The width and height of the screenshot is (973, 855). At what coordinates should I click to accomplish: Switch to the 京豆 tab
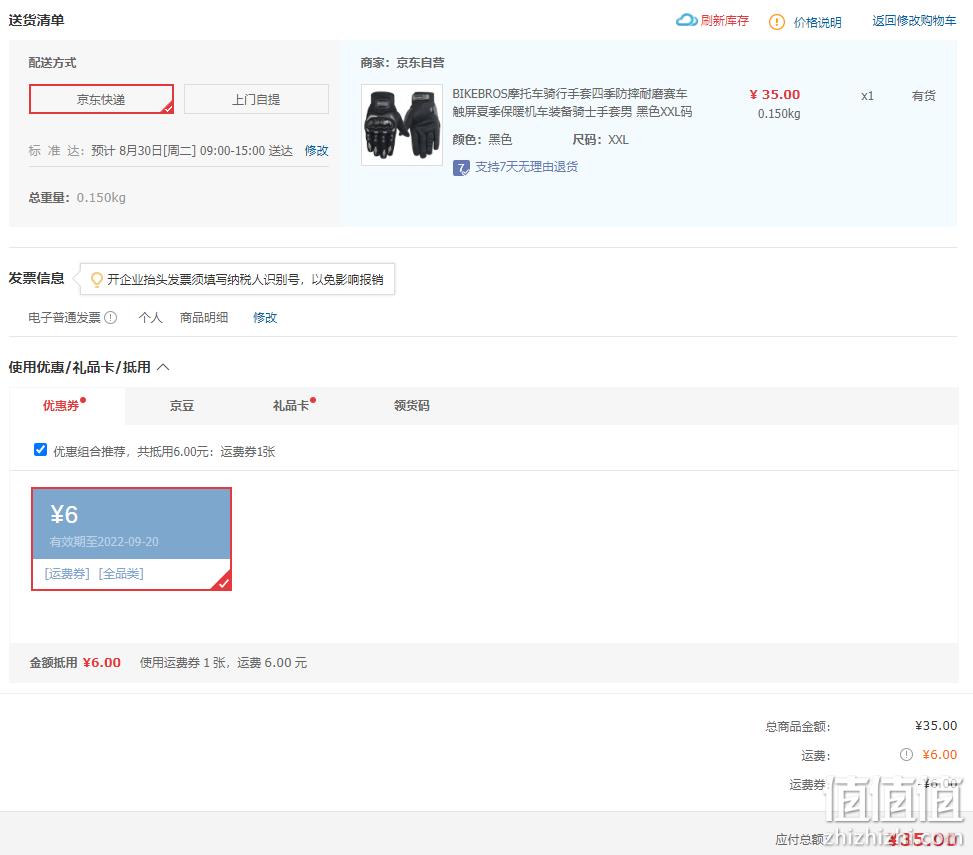(x=182, y=406)
